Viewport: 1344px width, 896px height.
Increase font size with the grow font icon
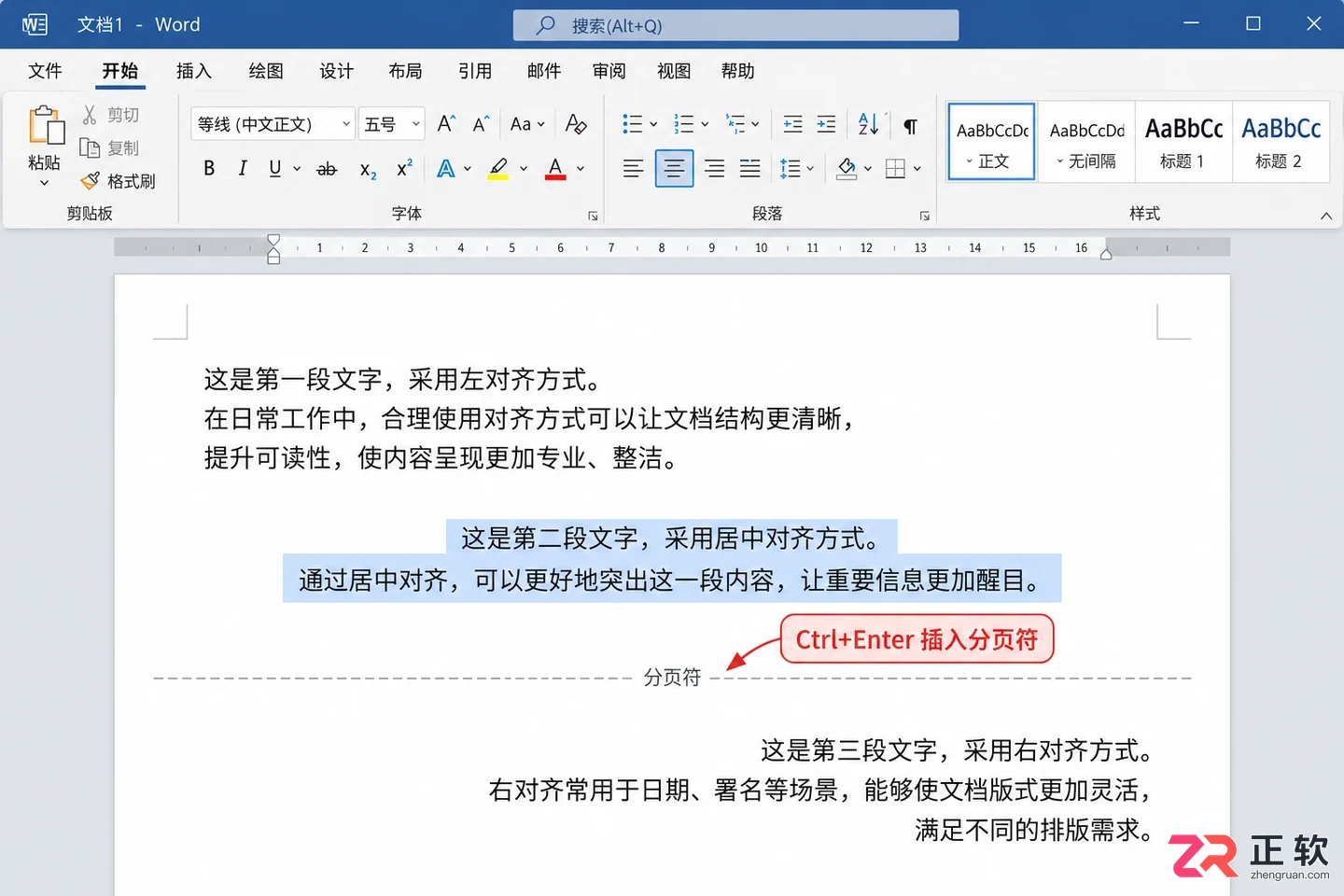click(446, 124)
